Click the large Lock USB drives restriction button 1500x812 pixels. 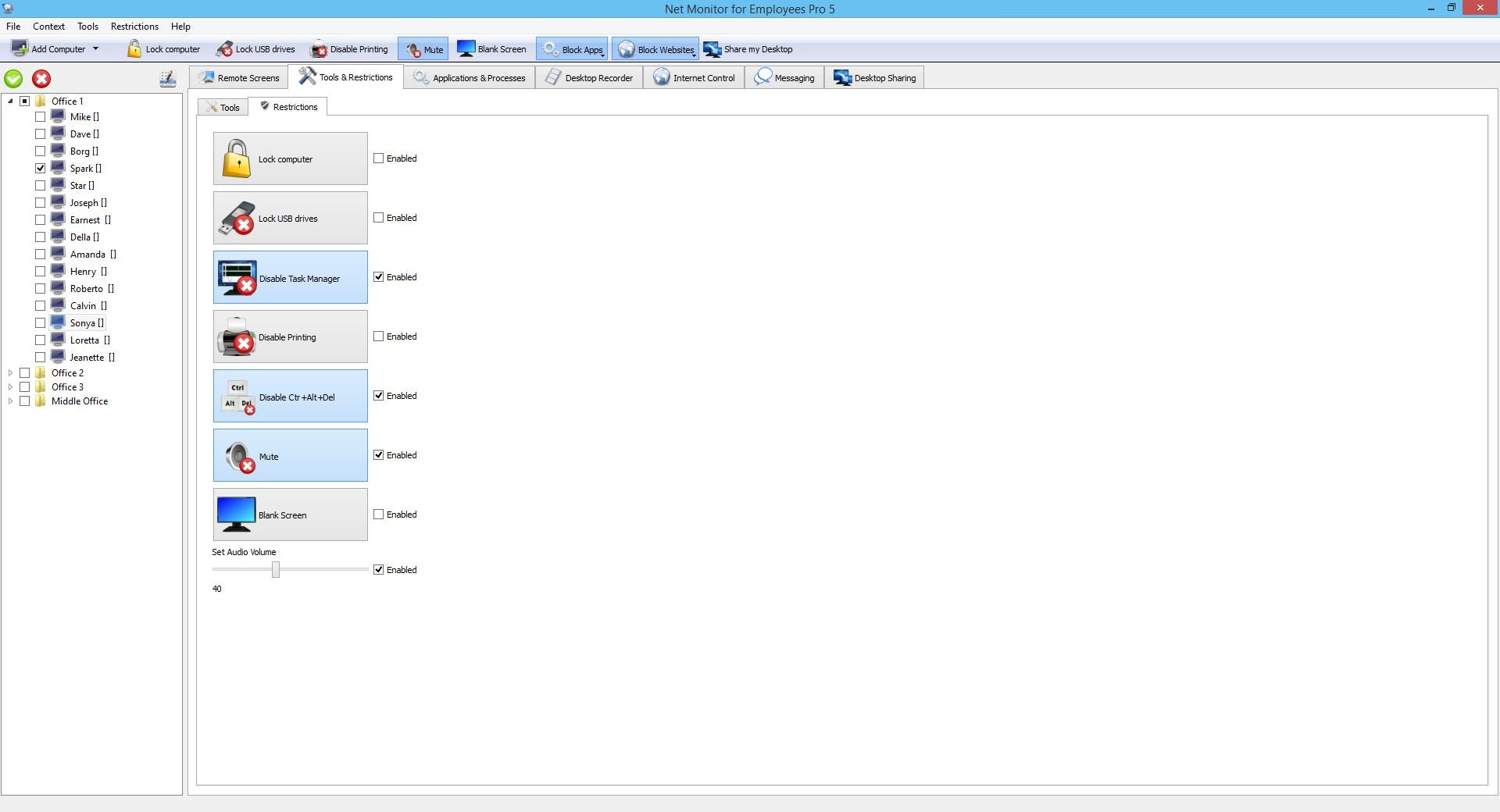[x=290, y=218]
